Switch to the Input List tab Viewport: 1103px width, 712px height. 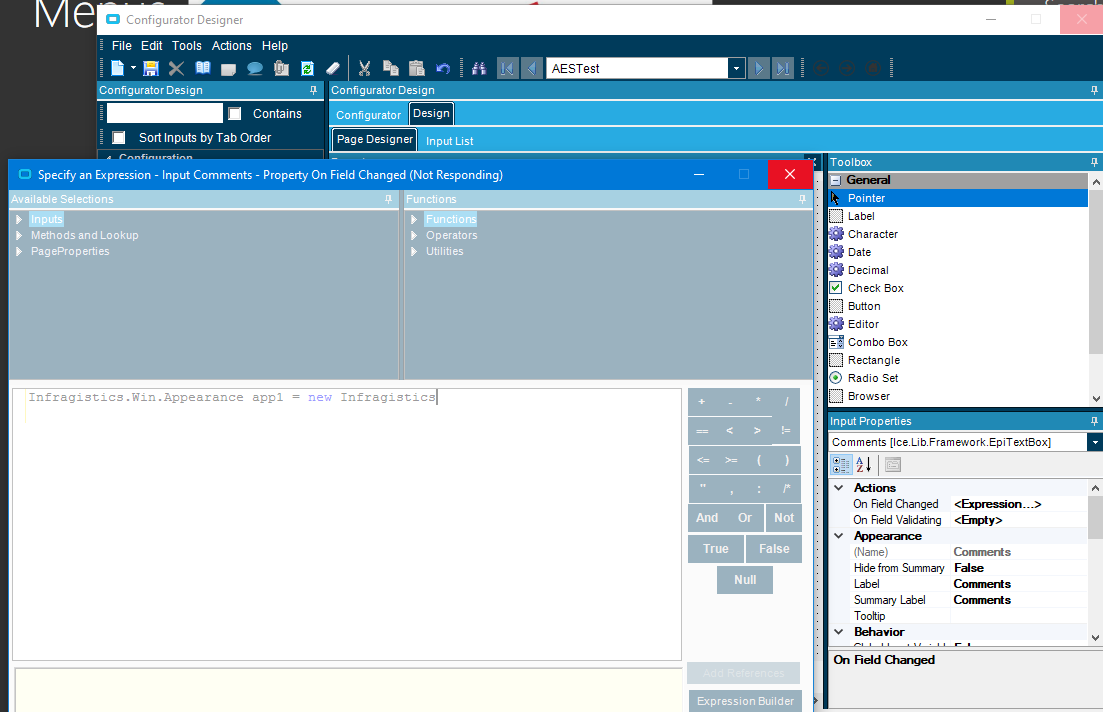tap(450, 141)
